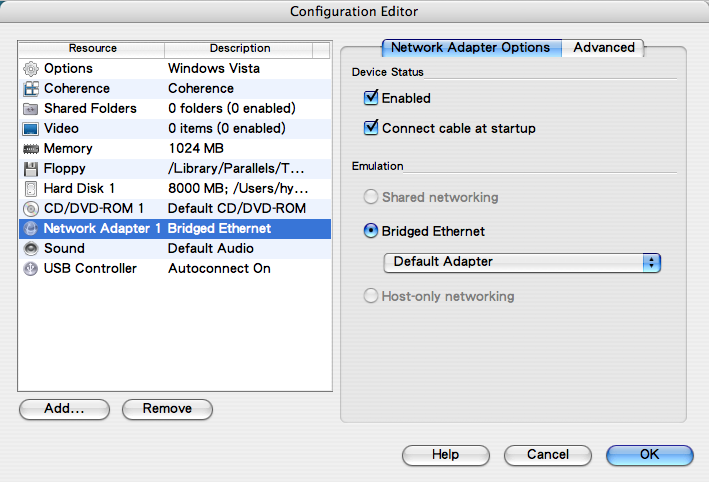Select the Options gear icon
The height and width of the screenshot is (482, 709).
point(31,69)
